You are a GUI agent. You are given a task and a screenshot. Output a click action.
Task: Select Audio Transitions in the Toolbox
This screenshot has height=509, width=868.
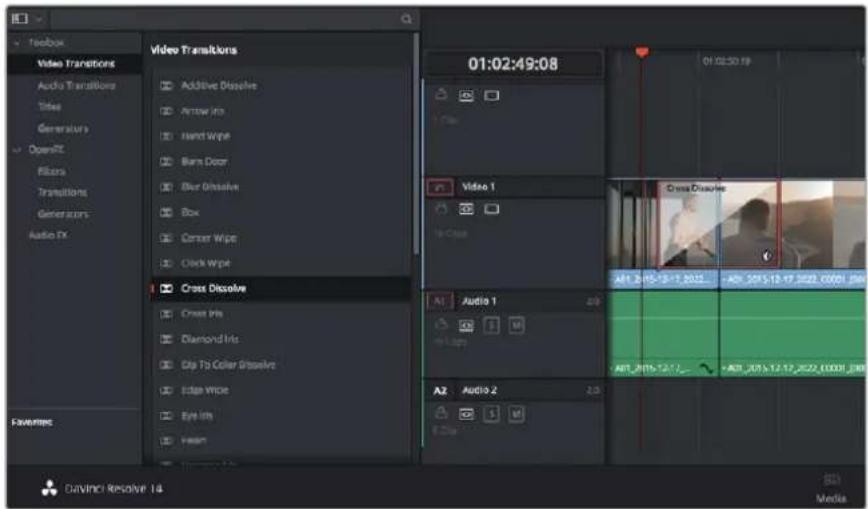coord(76,85)
